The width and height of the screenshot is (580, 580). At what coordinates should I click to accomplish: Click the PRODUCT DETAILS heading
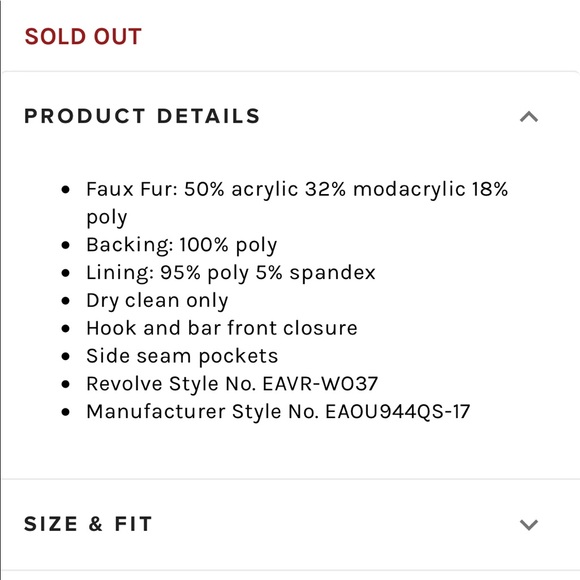[x=142, y=116]
